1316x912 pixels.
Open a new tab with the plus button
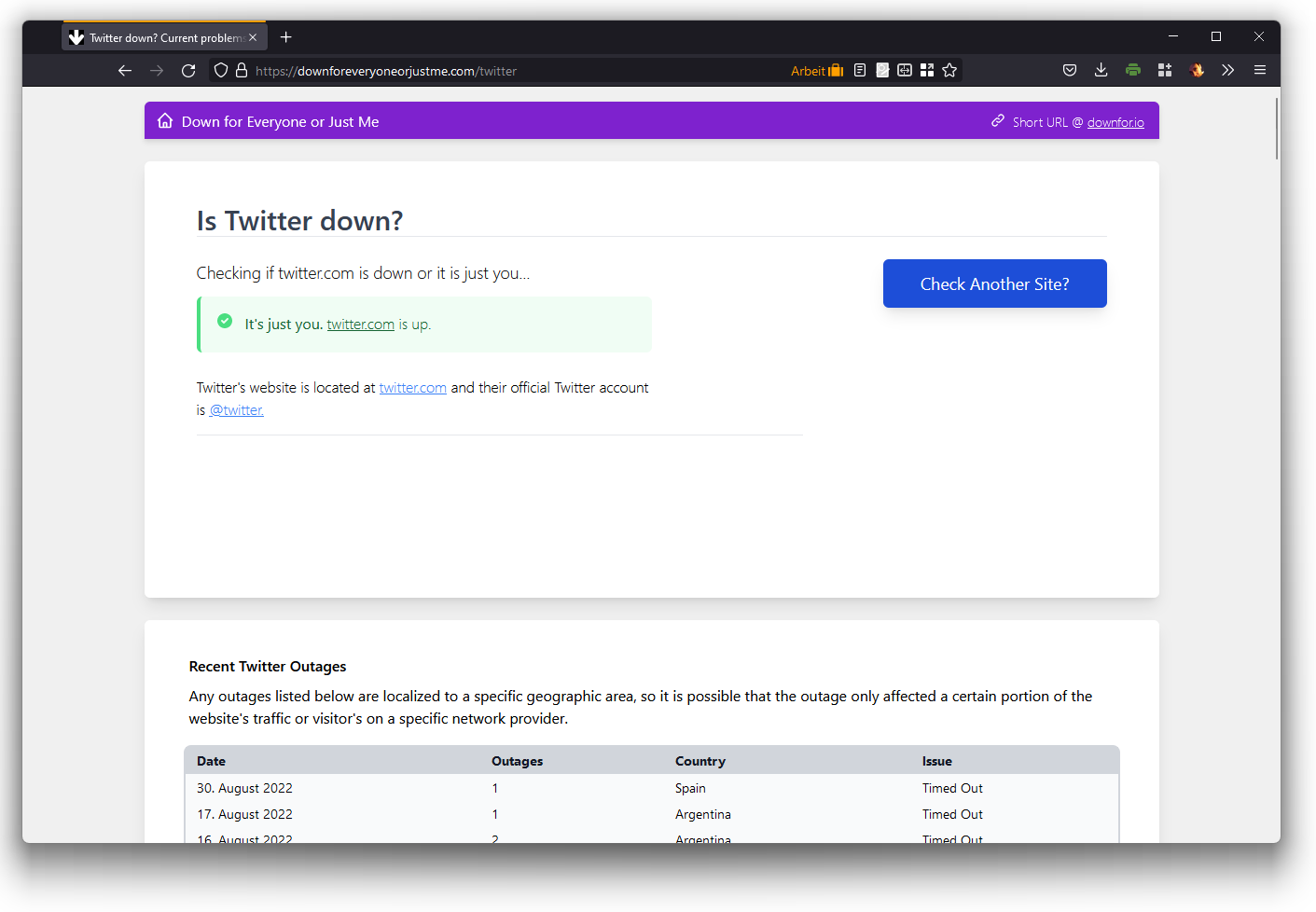[x=286, y=37]
